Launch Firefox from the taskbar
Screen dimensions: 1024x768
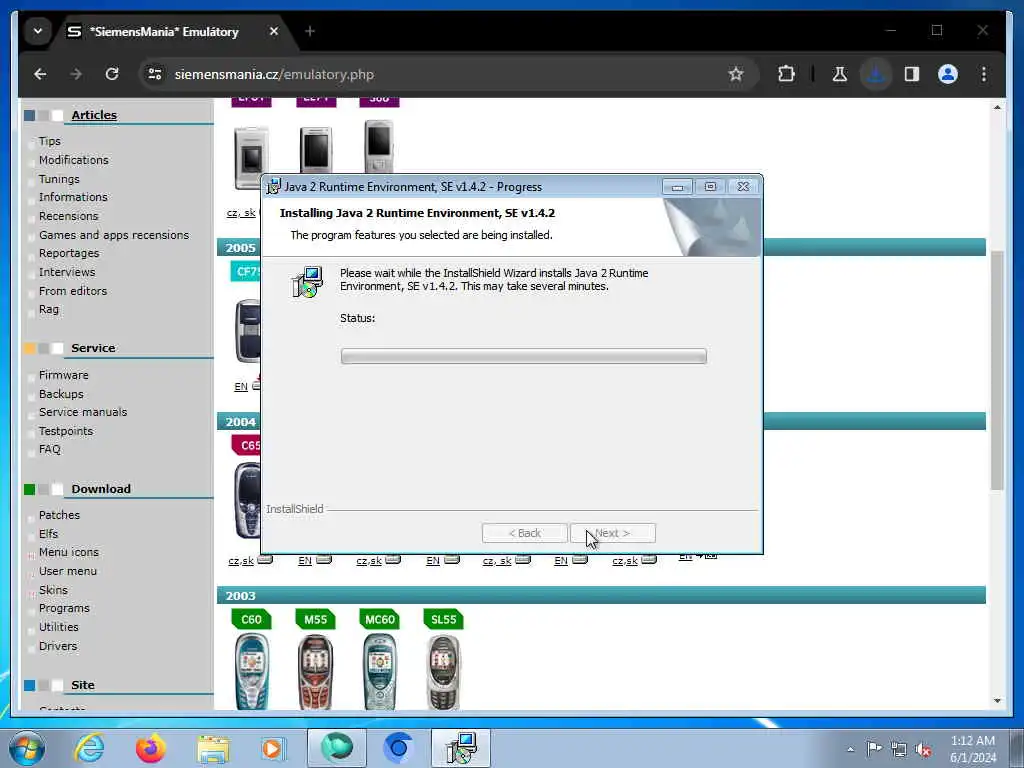tap(150, 748)
